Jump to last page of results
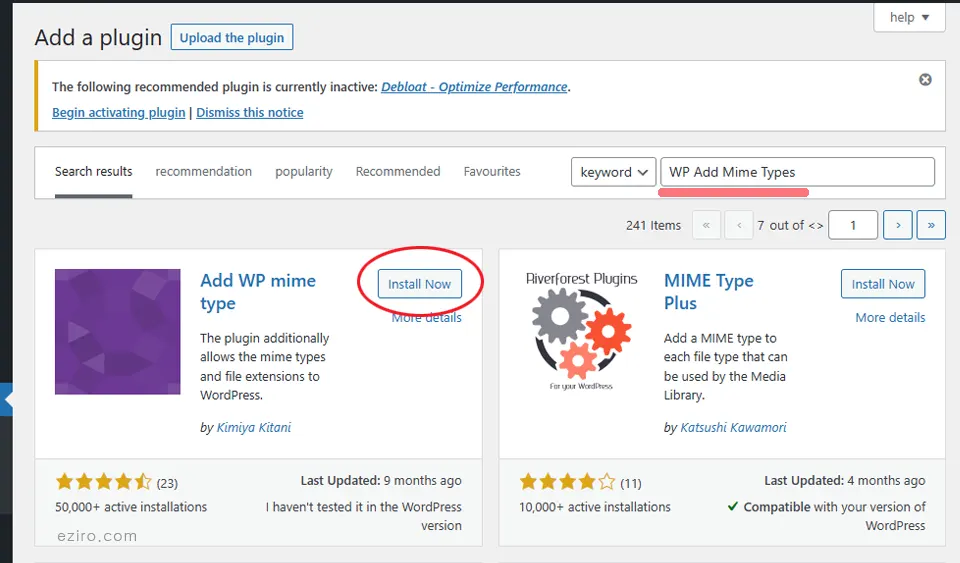Viewport: 960px width, 563px height. (931, 225)
